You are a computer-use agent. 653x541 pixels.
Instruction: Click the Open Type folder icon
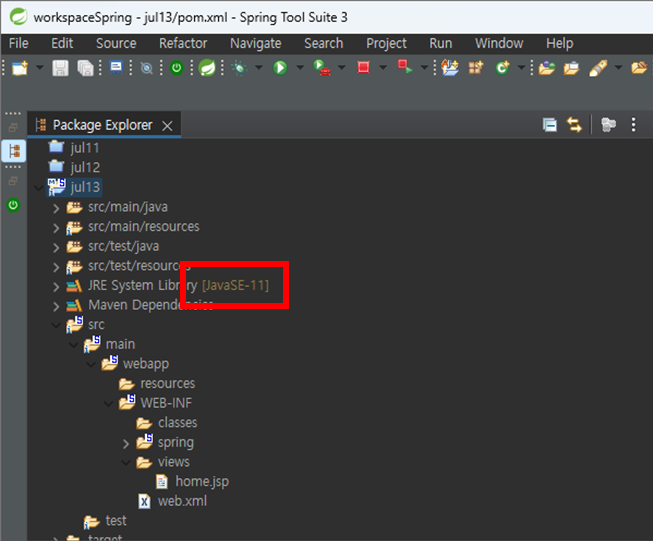pyautogui.click(x=547, y=67)
